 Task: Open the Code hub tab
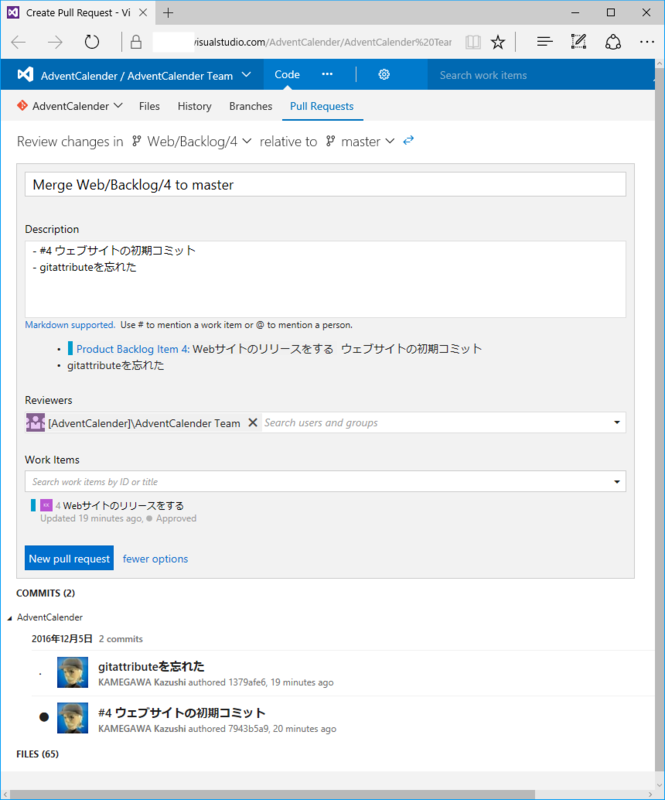coord(287,74)
